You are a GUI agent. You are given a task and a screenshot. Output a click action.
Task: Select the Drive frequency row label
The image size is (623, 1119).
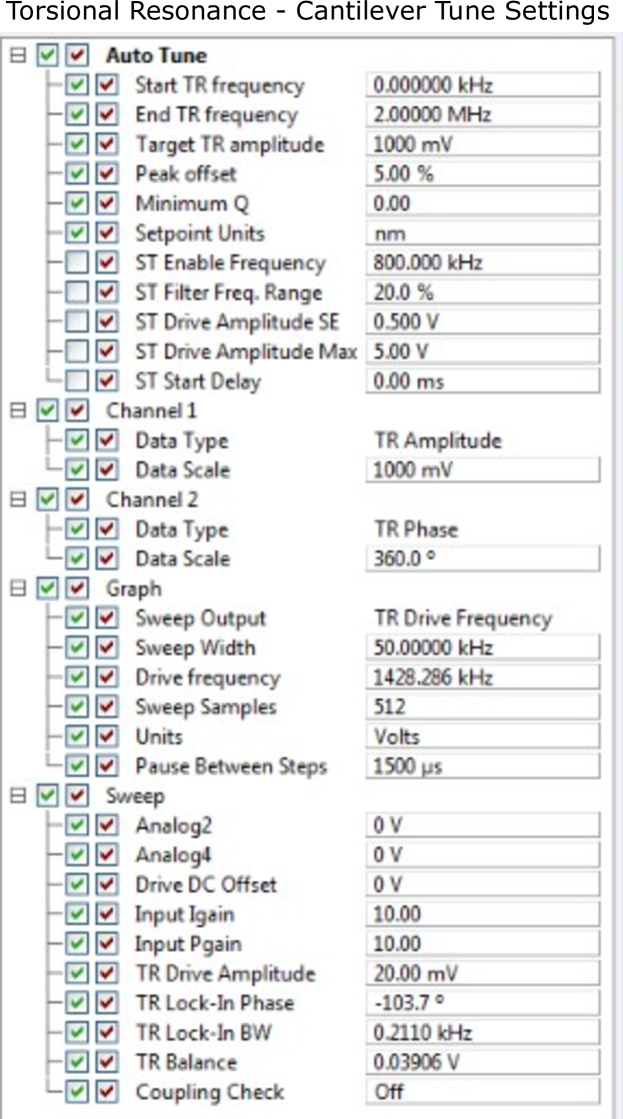click(x=208, y=677)
